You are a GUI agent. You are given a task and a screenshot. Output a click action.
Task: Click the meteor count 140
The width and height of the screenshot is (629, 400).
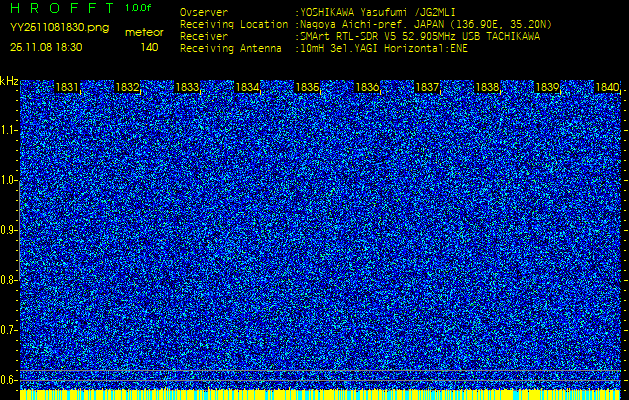[x=149, y=47]
